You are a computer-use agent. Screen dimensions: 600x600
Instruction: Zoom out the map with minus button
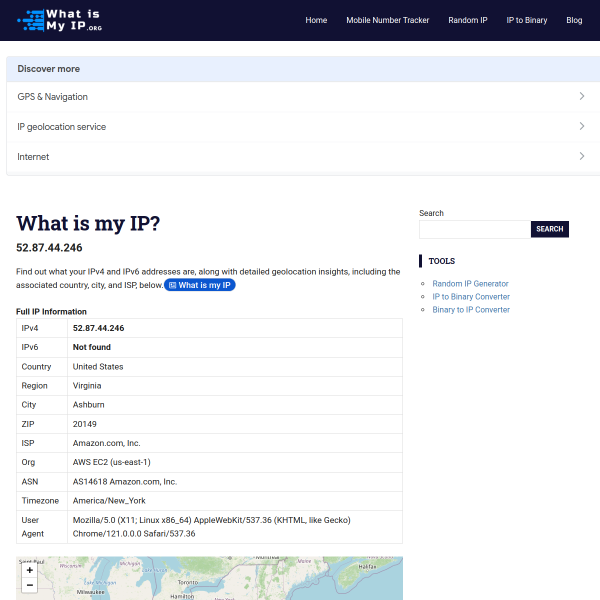pyautogui.click(x=29, y=585)
